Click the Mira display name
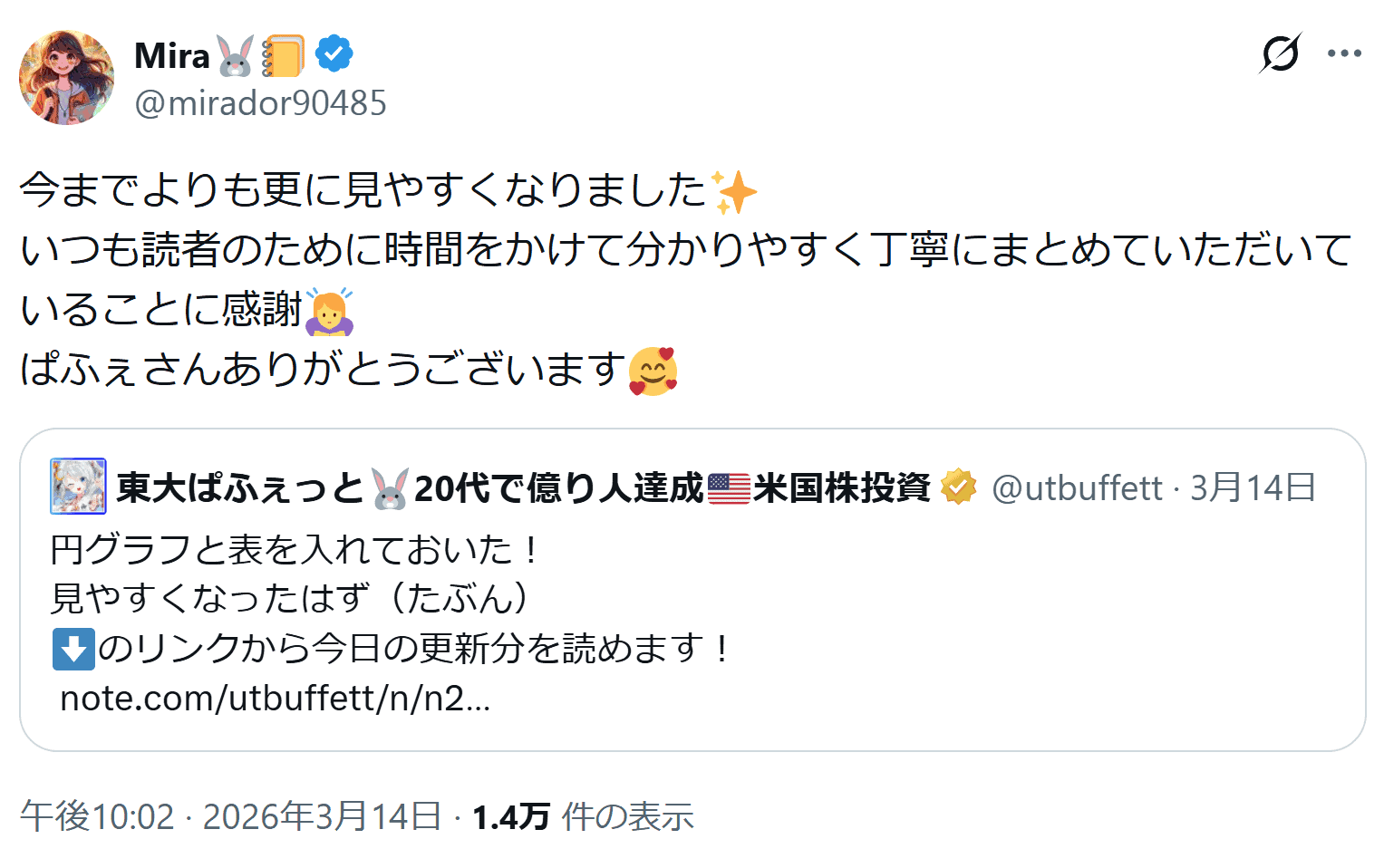Image resolution: width=1384 pixels, height=868 pixels. pos(172,56)
